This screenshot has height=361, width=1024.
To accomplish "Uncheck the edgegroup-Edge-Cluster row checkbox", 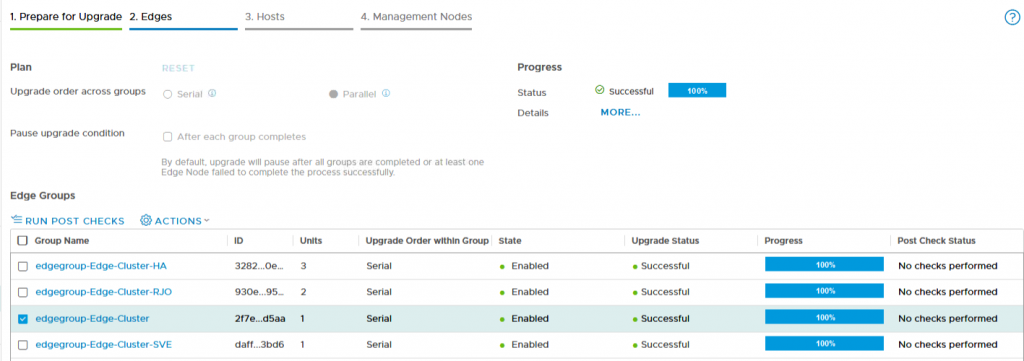I will click(x=23, y=319).
